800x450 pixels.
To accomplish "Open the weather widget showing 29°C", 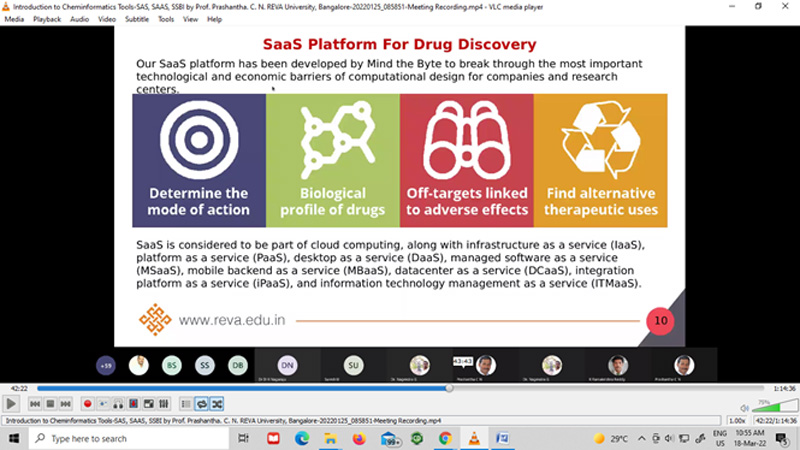I will pos(611,439).
